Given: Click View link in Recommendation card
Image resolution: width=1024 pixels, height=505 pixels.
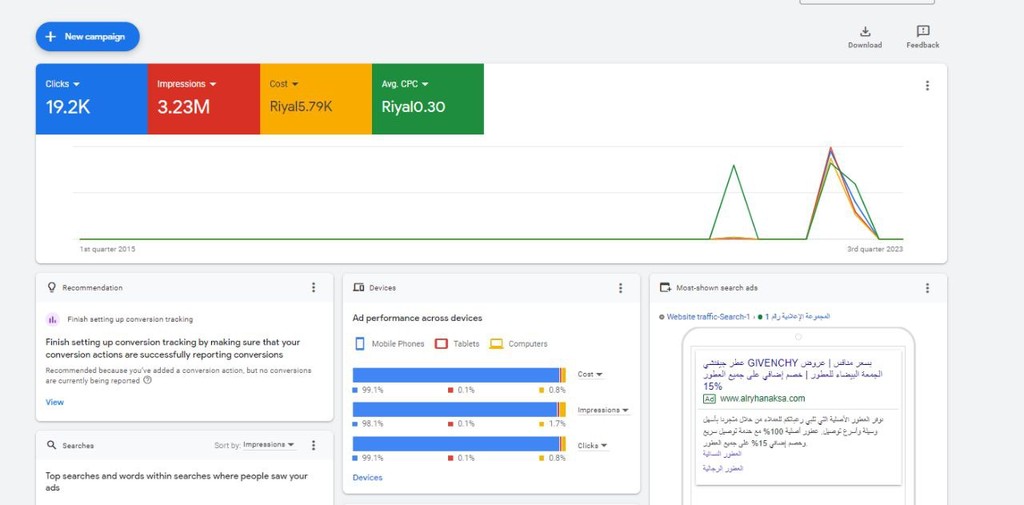Looking at the screenshot, I should 55,402.
